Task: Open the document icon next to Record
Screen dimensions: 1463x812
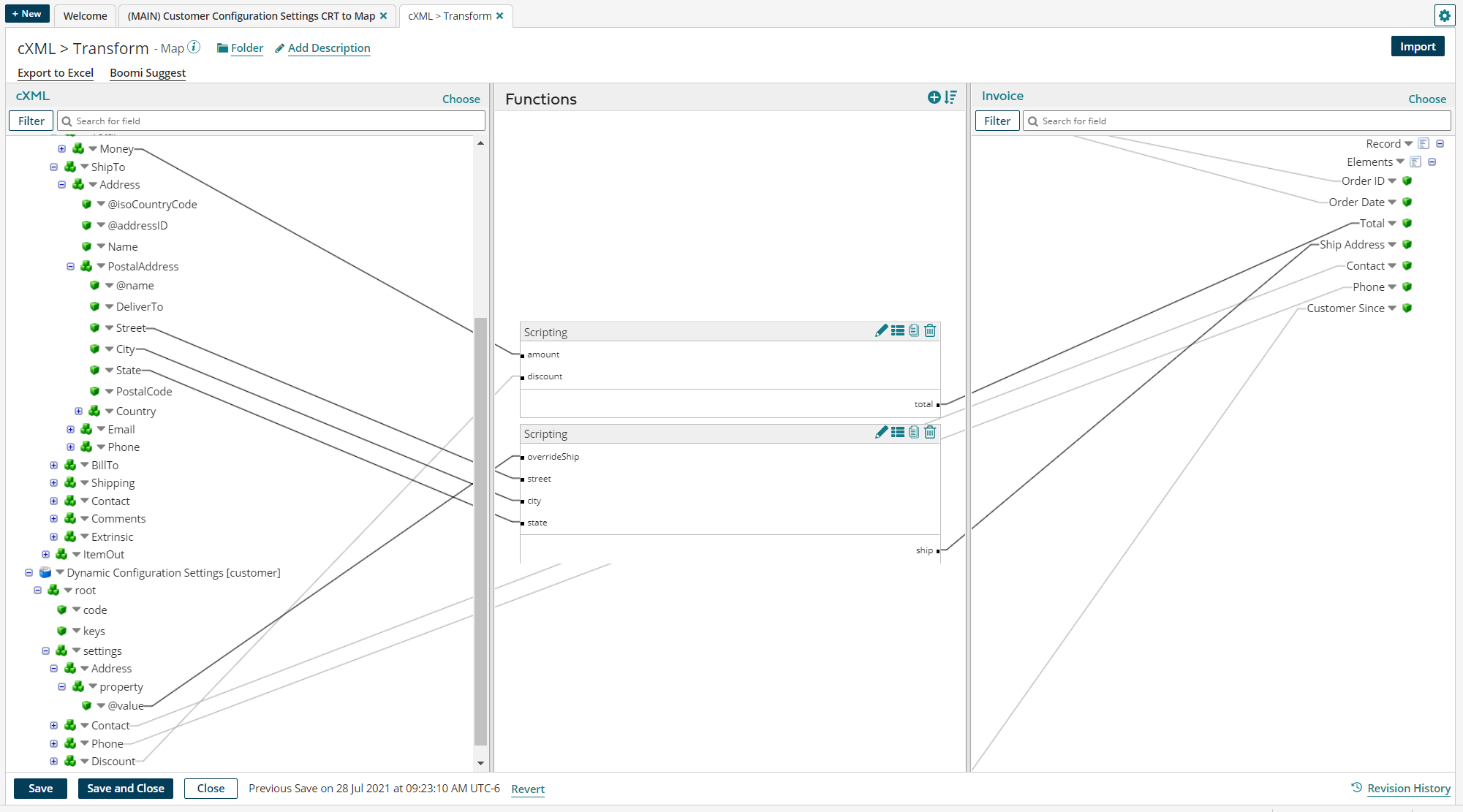Action: click(1424, 143)
